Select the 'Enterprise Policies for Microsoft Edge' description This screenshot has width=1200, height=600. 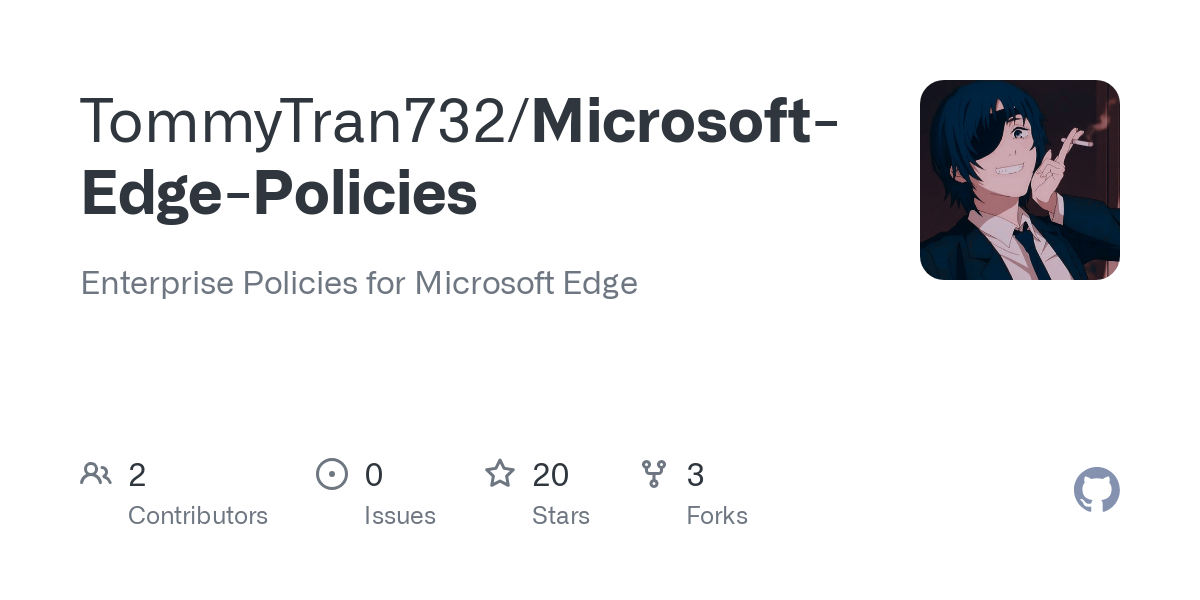tap(359, 283)
